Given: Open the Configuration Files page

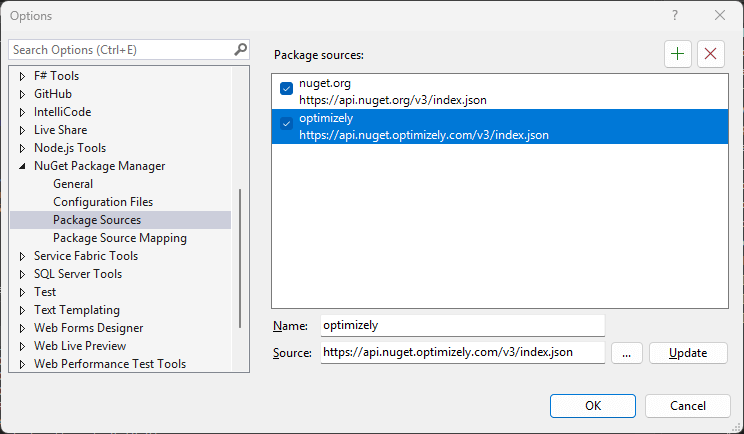Looking at the screenshot, I should point(103,202).
